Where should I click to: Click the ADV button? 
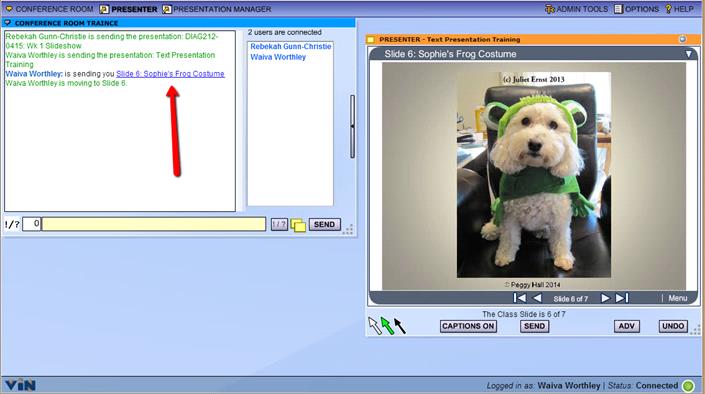coord(626,326)
